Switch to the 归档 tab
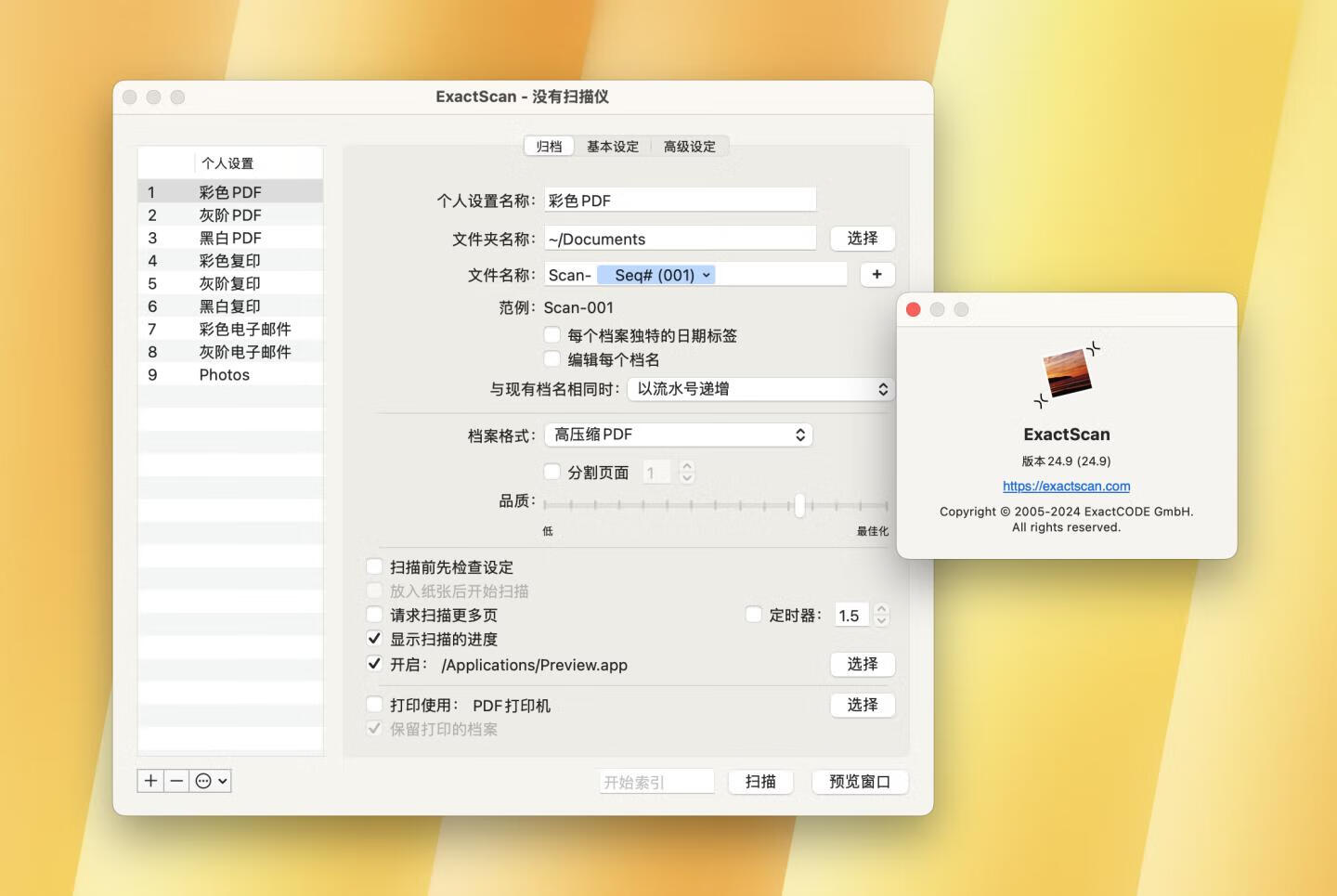This screenshot has height=896, width=1337. pyautogui.click(x=549, y=147)
